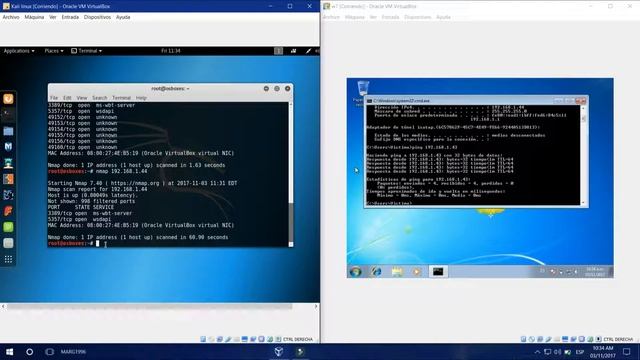Viewport: 640px width, 360px height.
Task: Open the red F Faraday dock icon
Action: click(8, 211)
